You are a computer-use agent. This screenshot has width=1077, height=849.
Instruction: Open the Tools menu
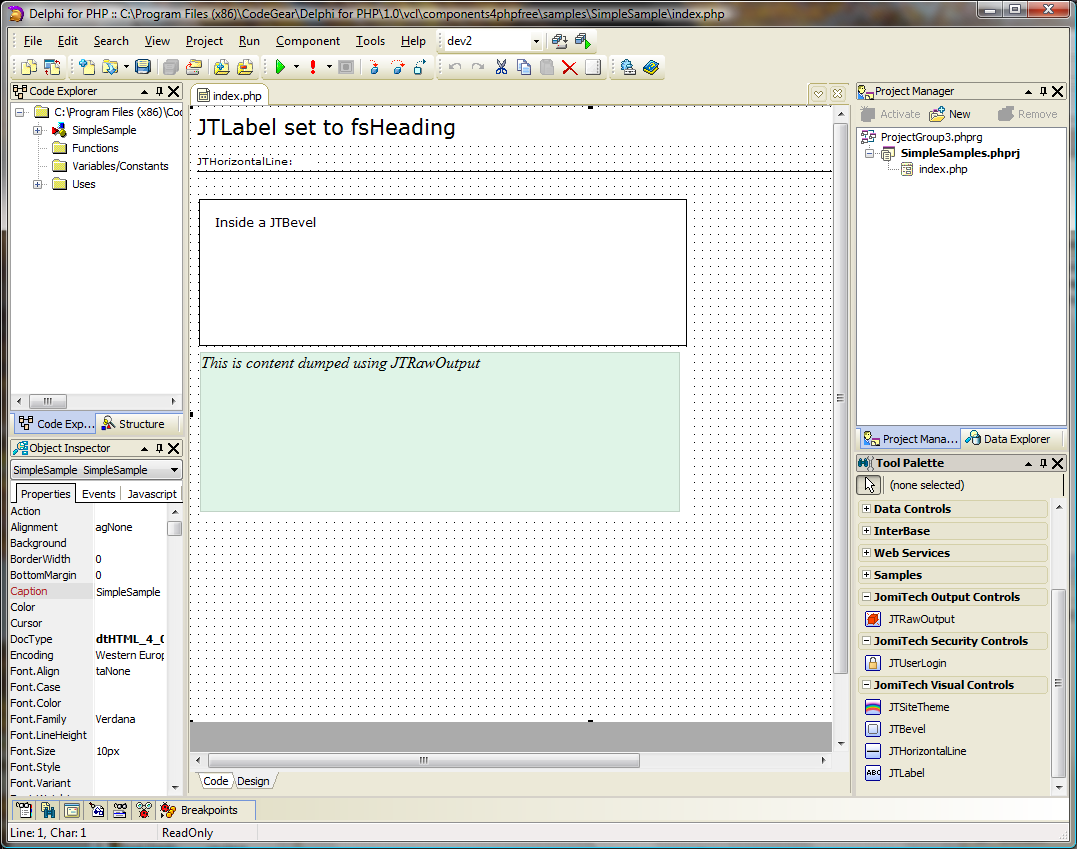(370, 41)
